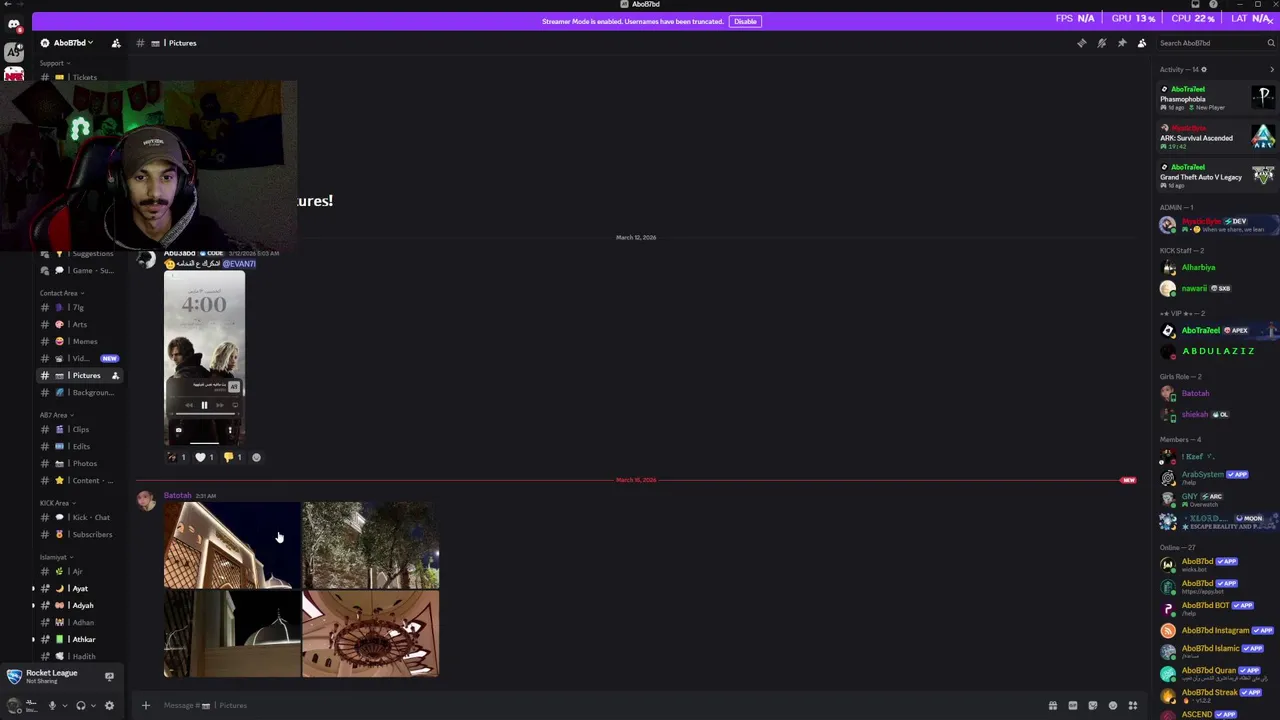Screen dimensions: 1280x720
Task: Click the Rocket League stream screen icon
Action: point(109,676)
